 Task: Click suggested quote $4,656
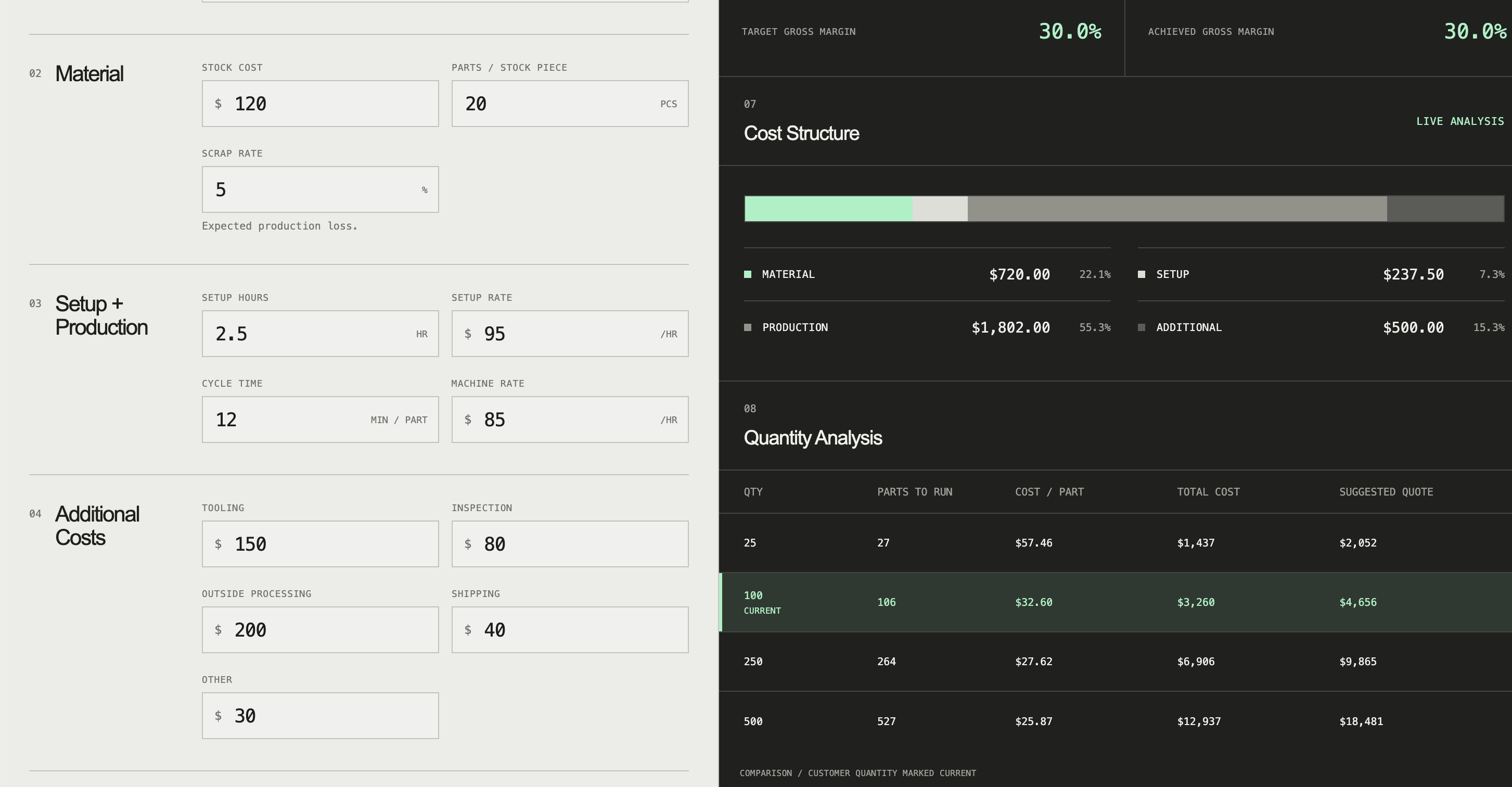click(1357, 602)
